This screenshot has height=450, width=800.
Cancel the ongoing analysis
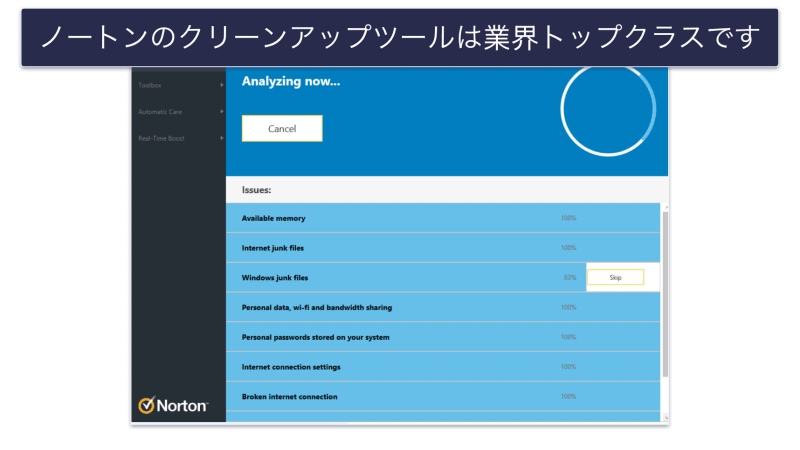click(282, 129)
